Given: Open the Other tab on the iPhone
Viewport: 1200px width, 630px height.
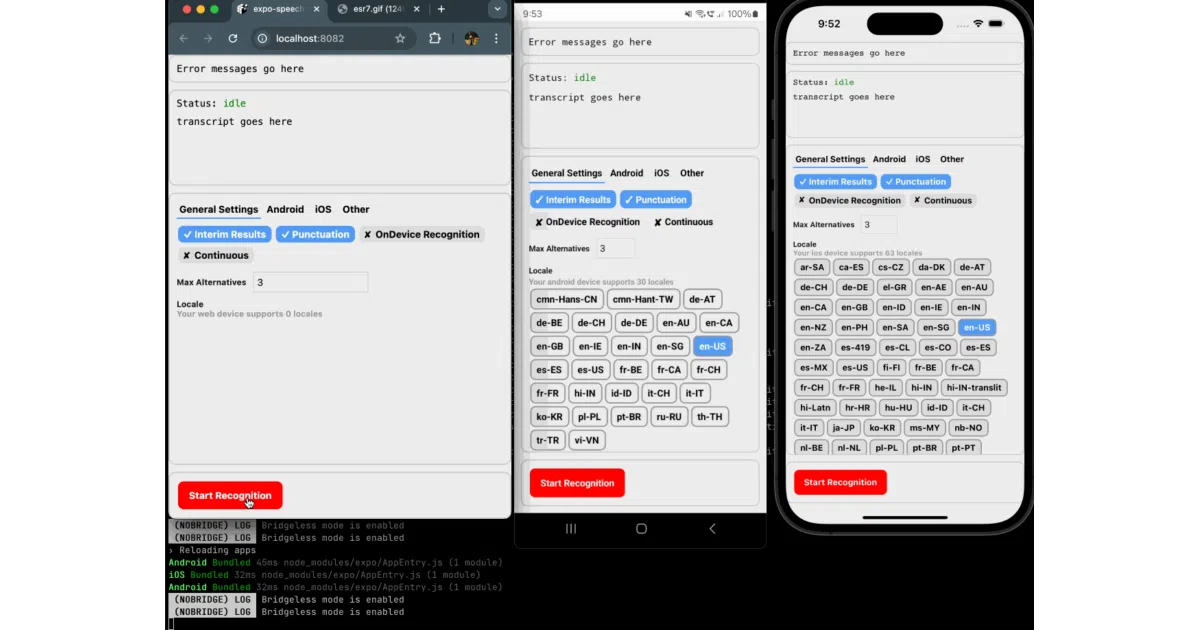Looking at the screenshot, I should 952,159.
